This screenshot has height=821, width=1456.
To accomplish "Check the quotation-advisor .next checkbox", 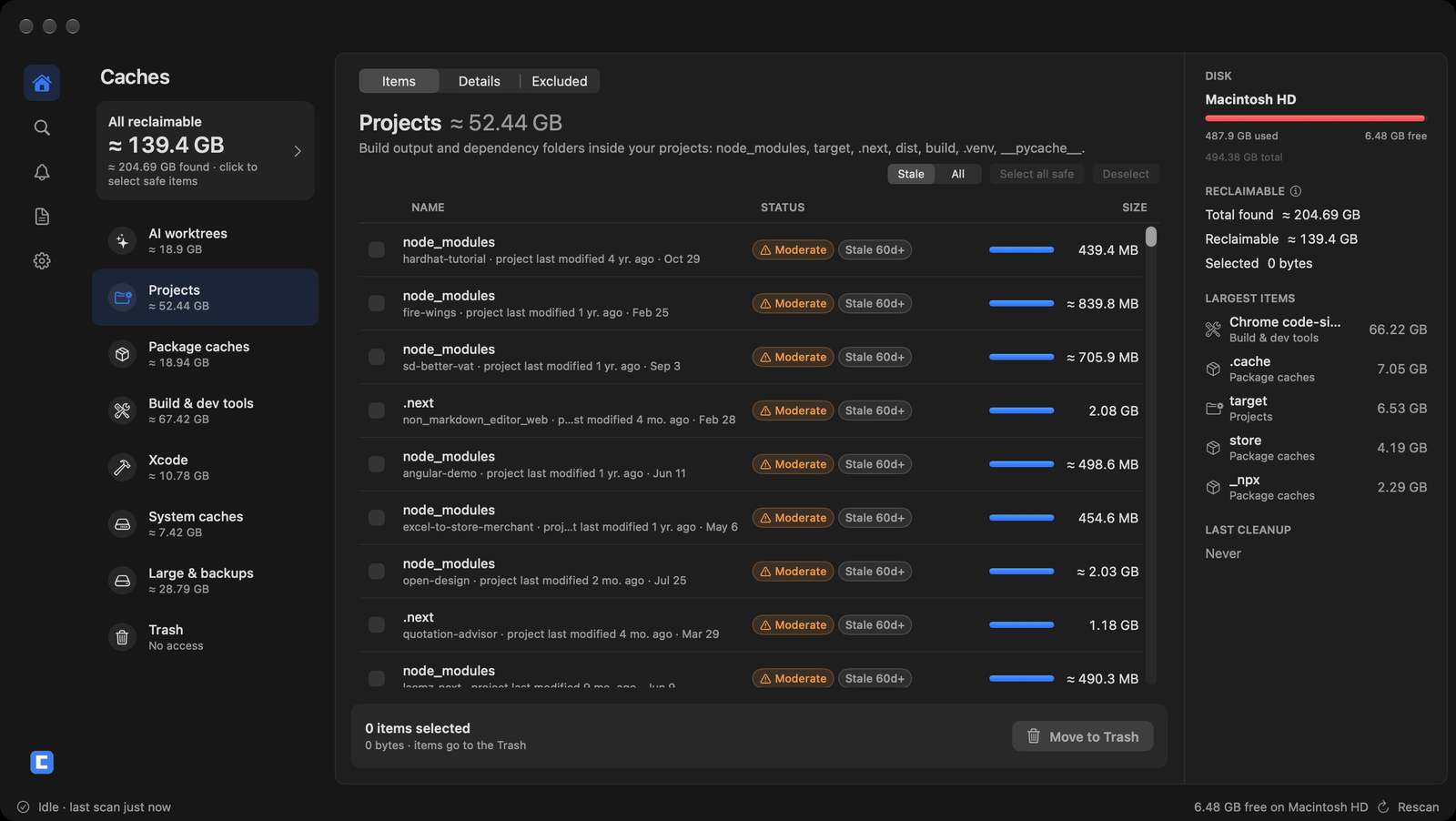I will coord(376,625).
